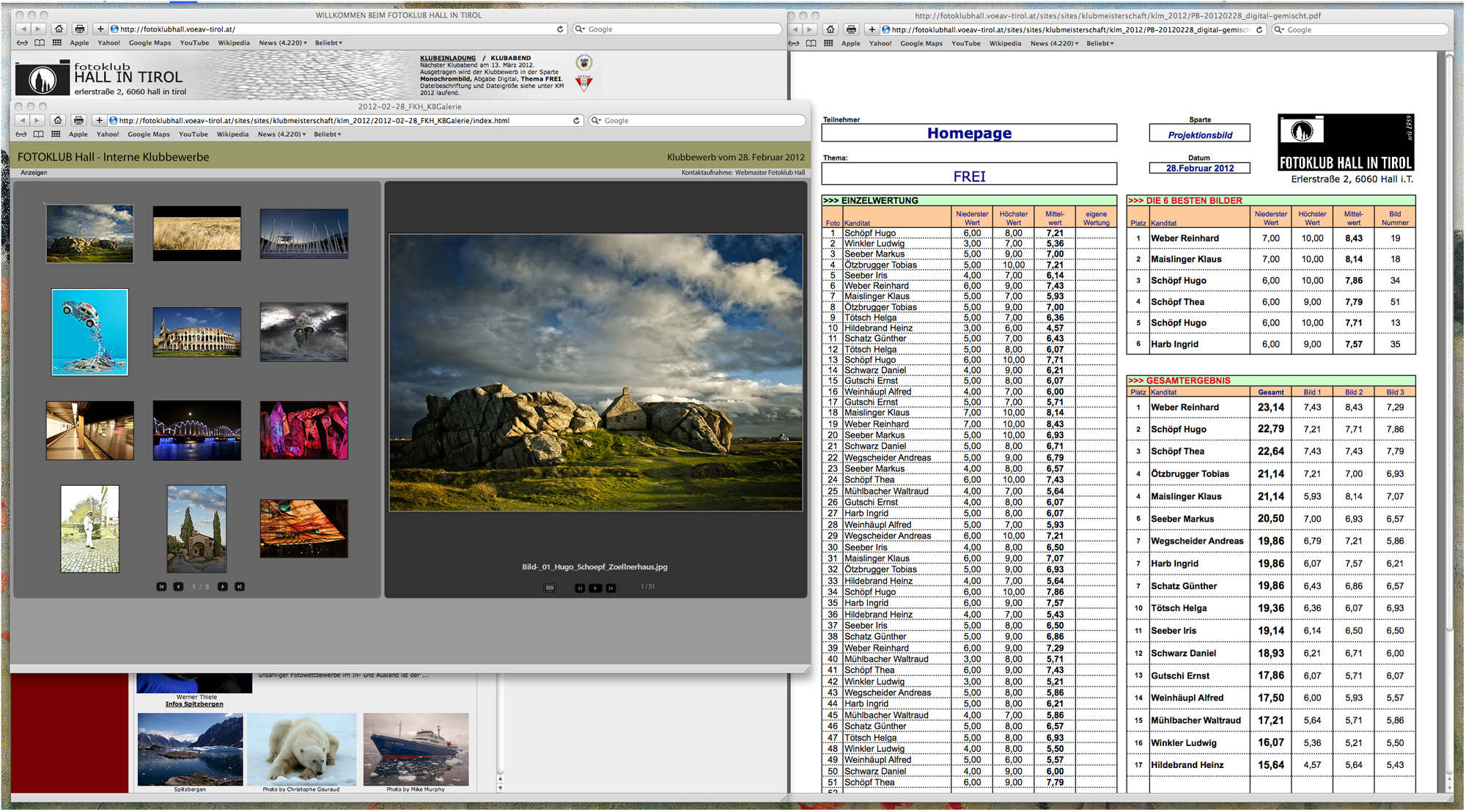
Task: Go forward in the gallery window
Action: [x=37, y=120]
